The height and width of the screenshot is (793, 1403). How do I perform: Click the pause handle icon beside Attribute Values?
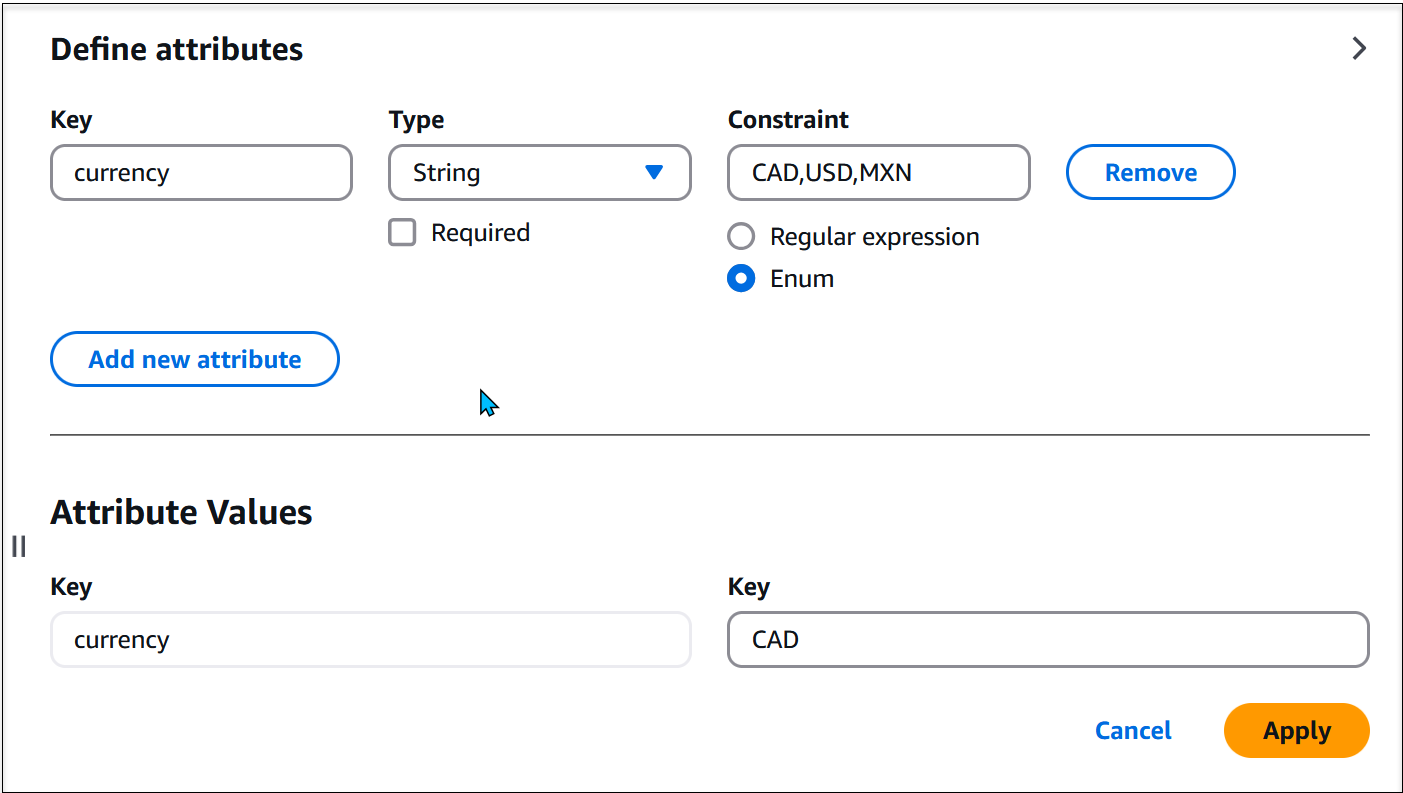[18, 546]
